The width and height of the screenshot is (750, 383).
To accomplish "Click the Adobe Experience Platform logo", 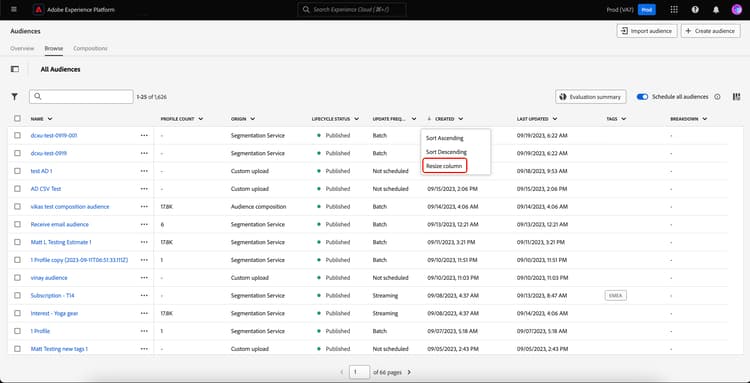I will point(38,10).
